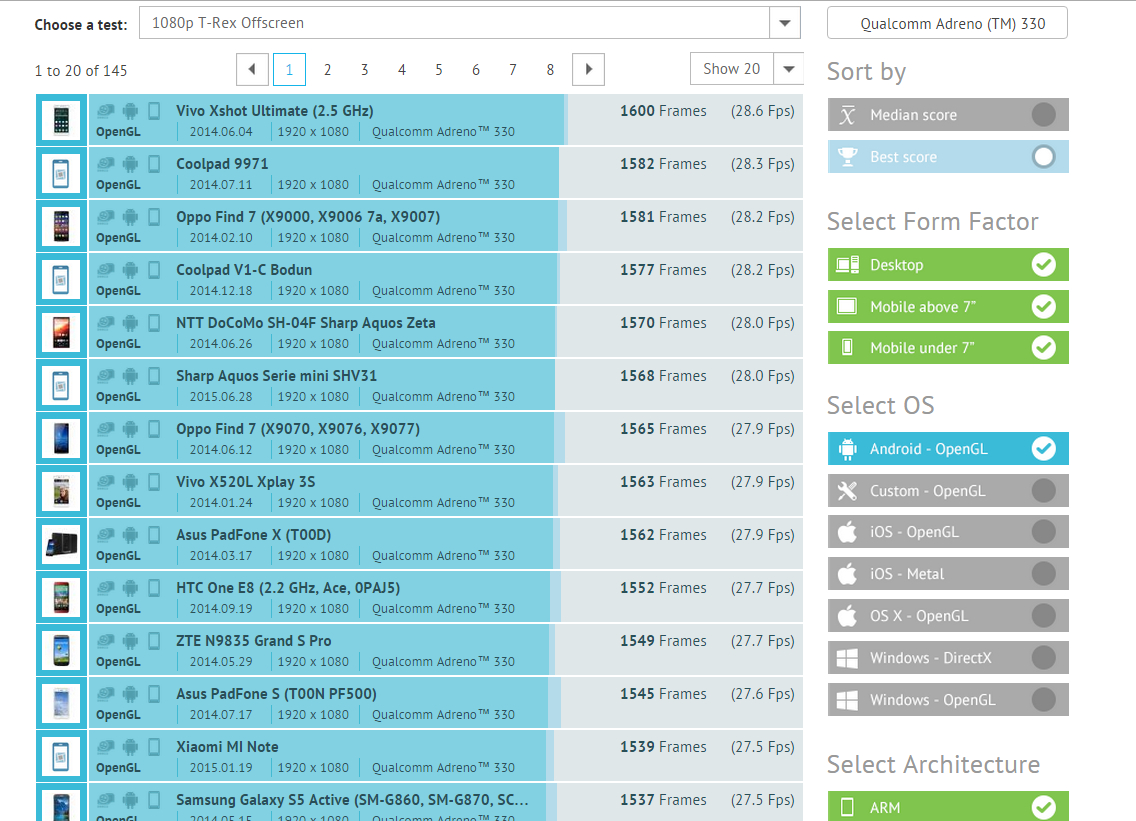Sort results by Best score
Viewport: 1136px width, 821px height.
tap(948, 157)
